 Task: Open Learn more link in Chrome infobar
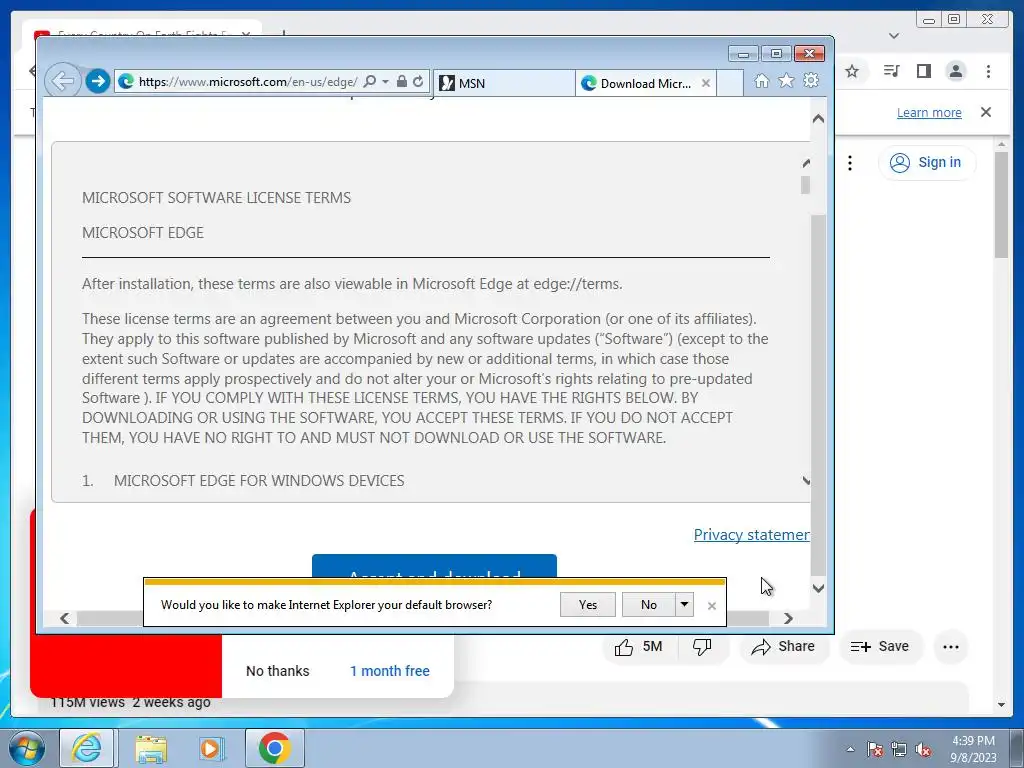point(929,113)
